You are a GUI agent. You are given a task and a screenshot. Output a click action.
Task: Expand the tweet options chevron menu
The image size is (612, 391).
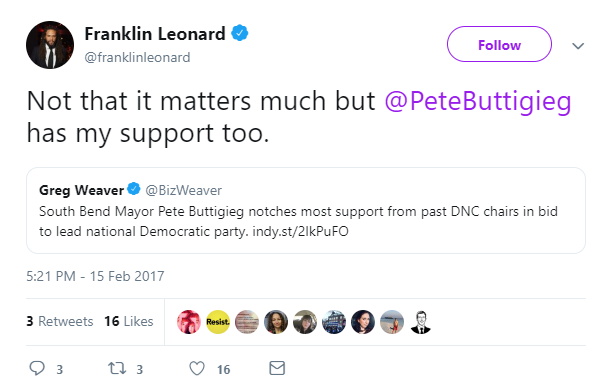(x=578, y=46)
